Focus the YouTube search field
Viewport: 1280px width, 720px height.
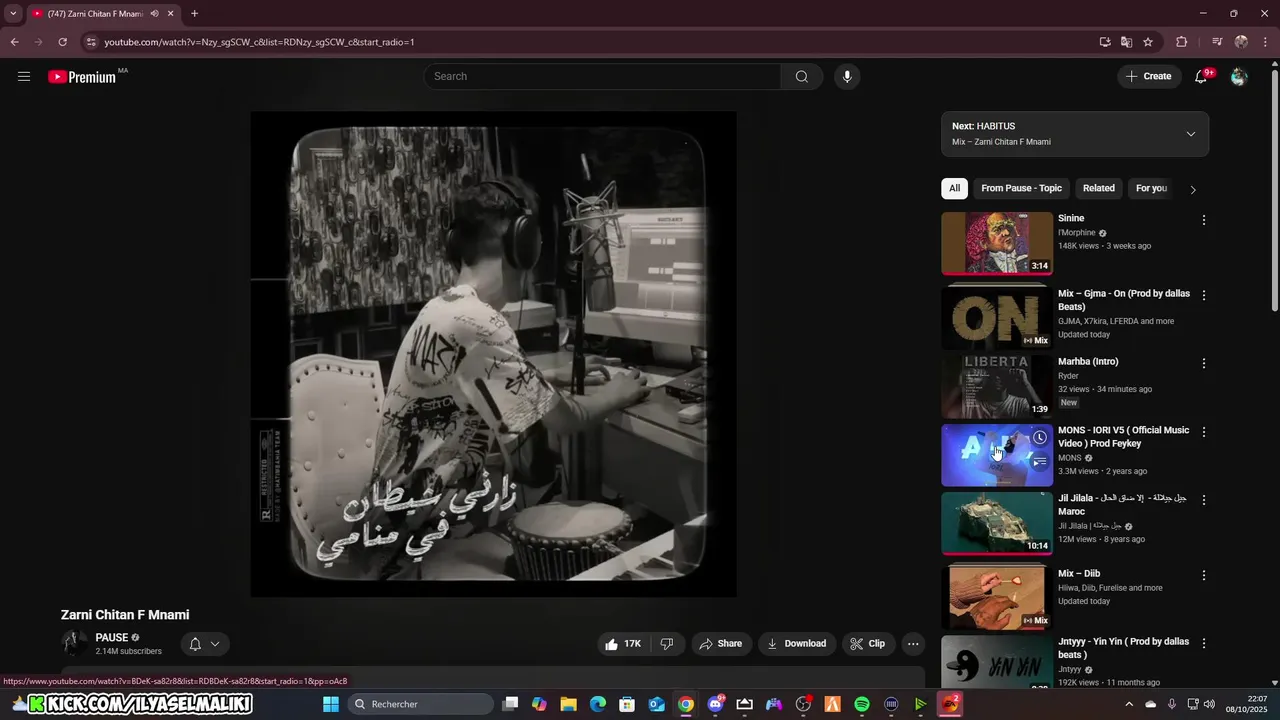[603, 76]
